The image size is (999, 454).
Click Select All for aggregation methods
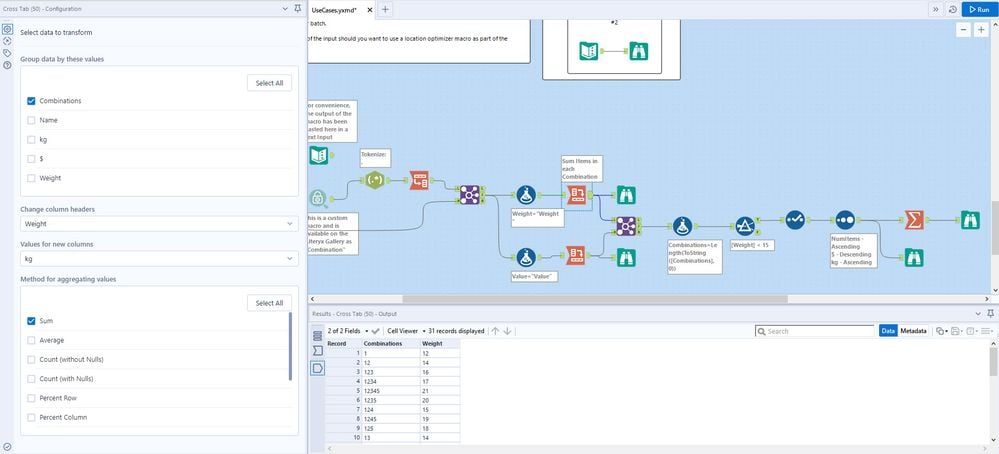270,303
